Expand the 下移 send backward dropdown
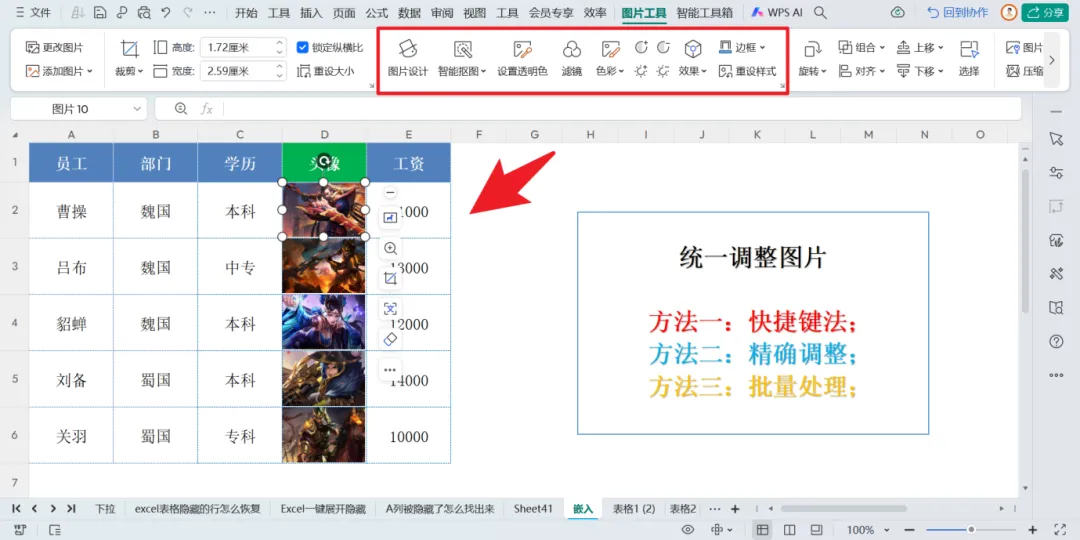The width and height of the screenshot is (1080, 540). [x=940, y=71]
